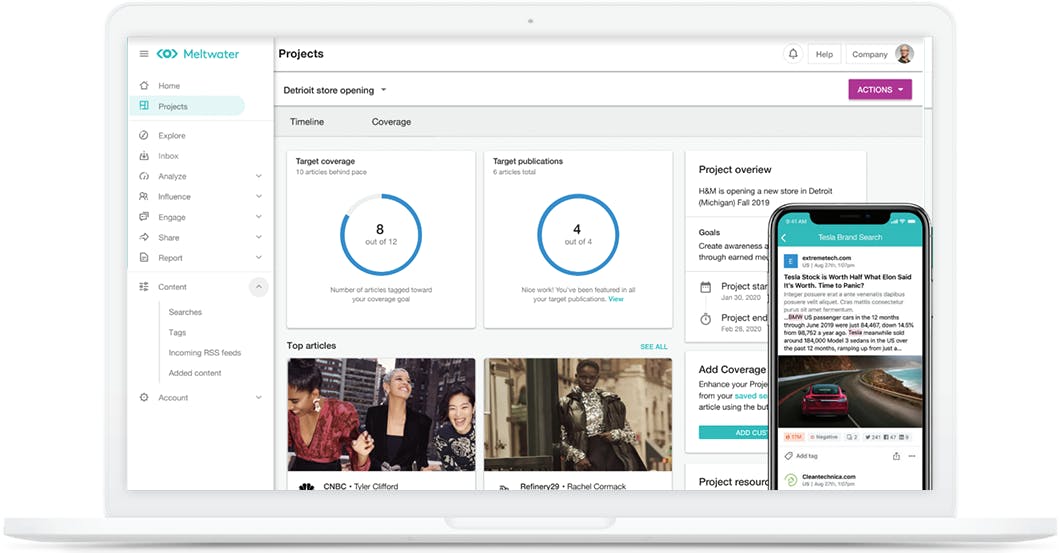This screenshot has height=553, width=1061.
Task: Expand the Account menu chevron
Action: click(x=258, y=397)
